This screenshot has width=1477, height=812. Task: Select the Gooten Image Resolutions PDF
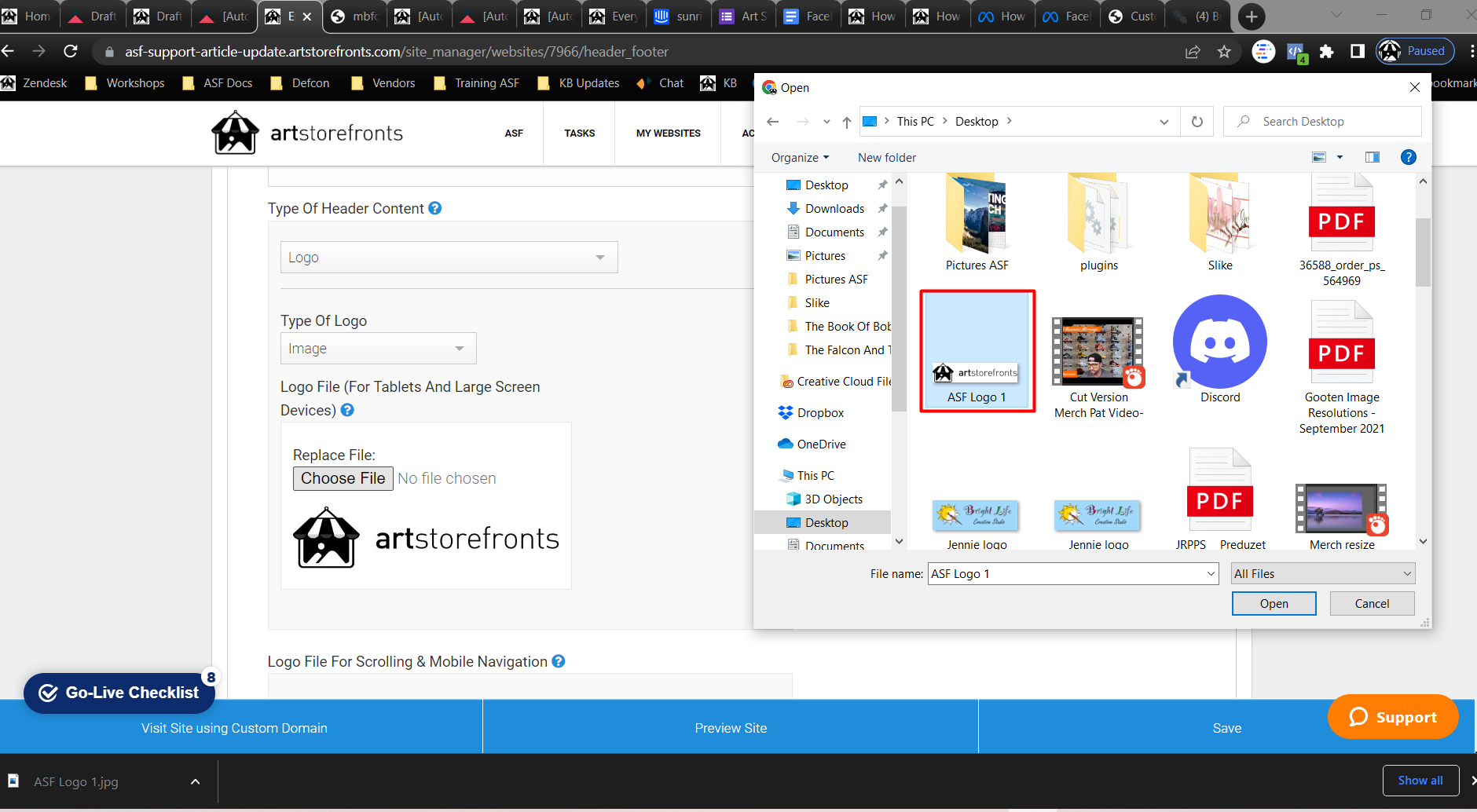coord(1342,367)
